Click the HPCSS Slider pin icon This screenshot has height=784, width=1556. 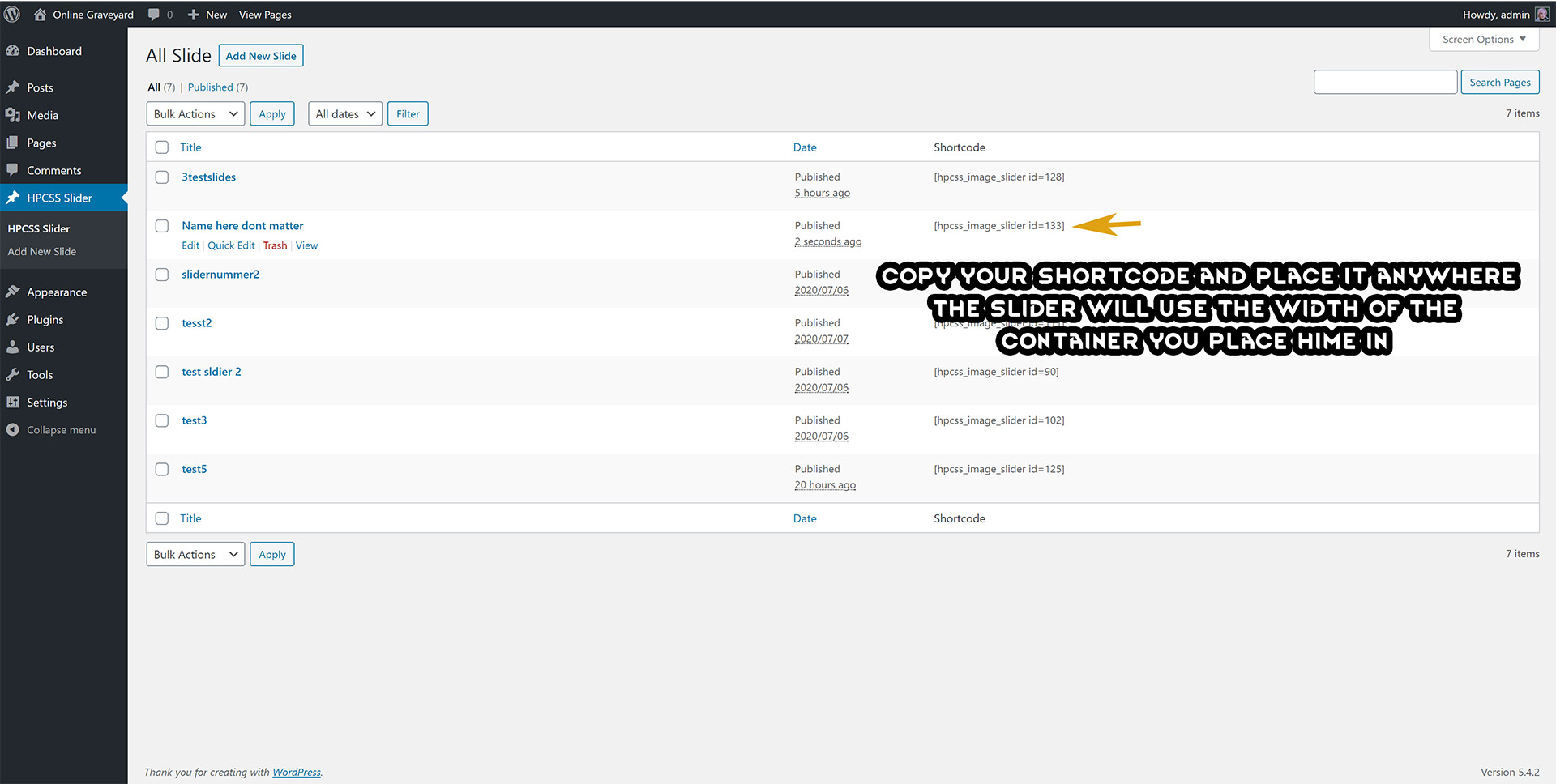pyautogui.click(x=13, y=198)
